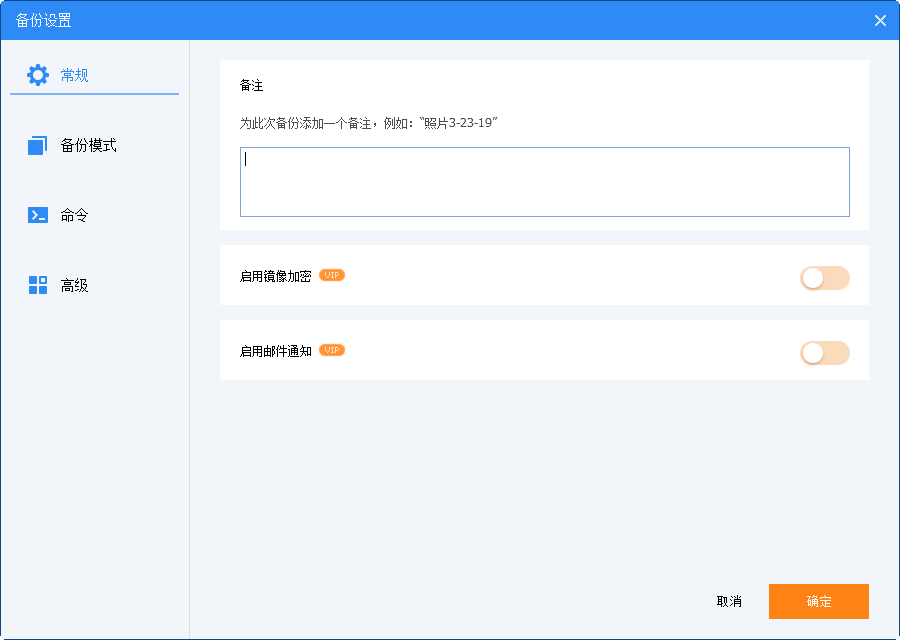The image size is (900, 640).
Task: Select the 备份模式 stacked-squares icon
Action: pos(38,146)
